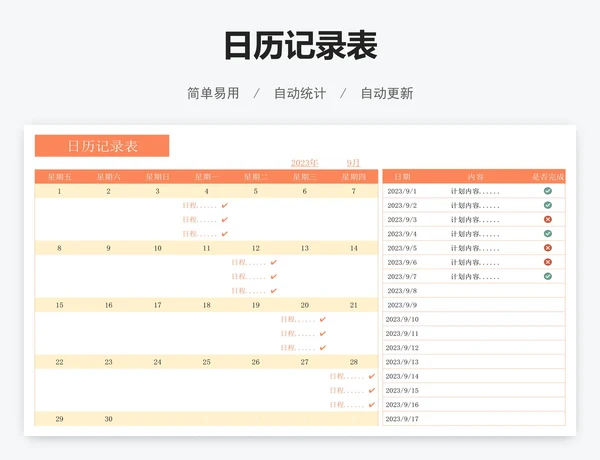Select the 星期一 column header

point(207,177)
